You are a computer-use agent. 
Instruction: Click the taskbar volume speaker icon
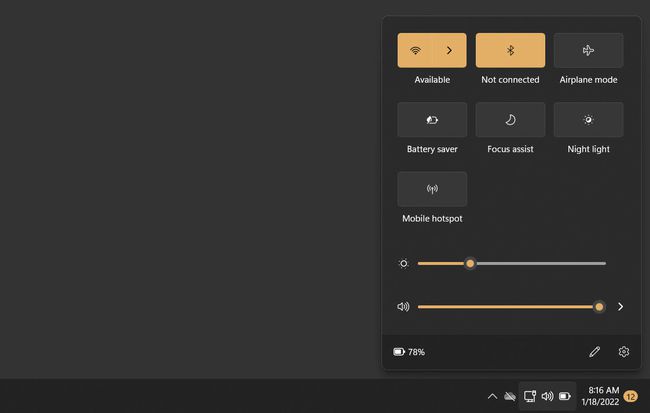tap(547, 396)
